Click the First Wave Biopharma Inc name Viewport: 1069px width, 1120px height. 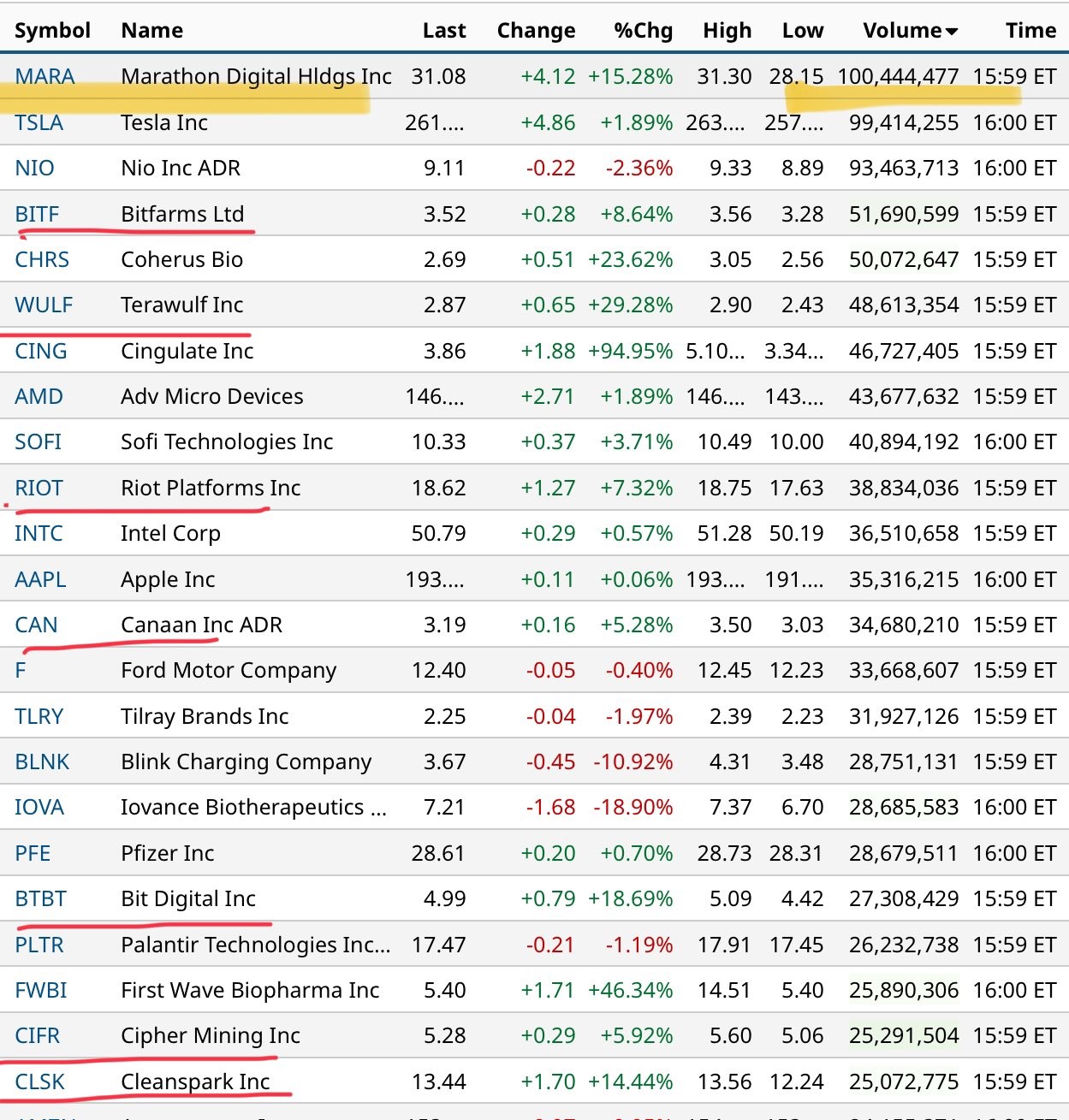coord(250,990)
